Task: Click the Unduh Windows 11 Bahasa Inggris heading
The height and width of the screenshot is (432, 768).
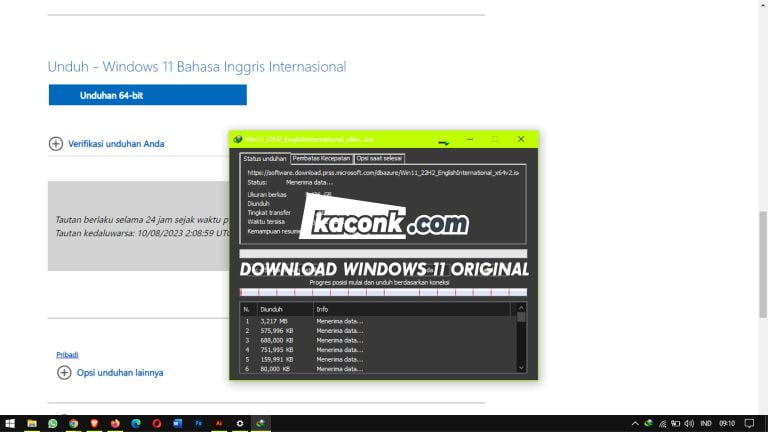Action: [197, 67]
